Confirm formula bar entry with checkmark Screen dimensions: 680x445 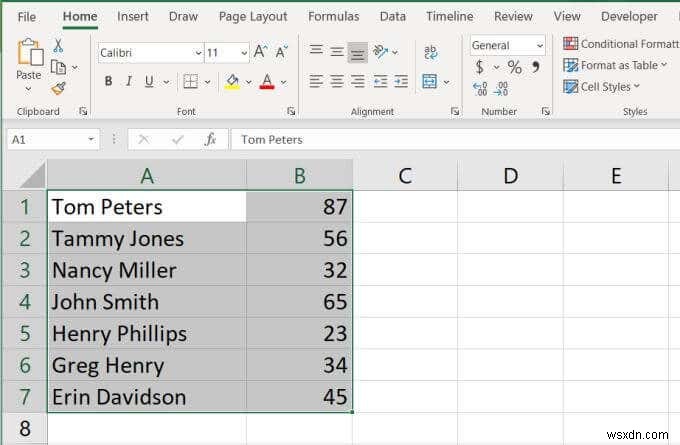177,140
